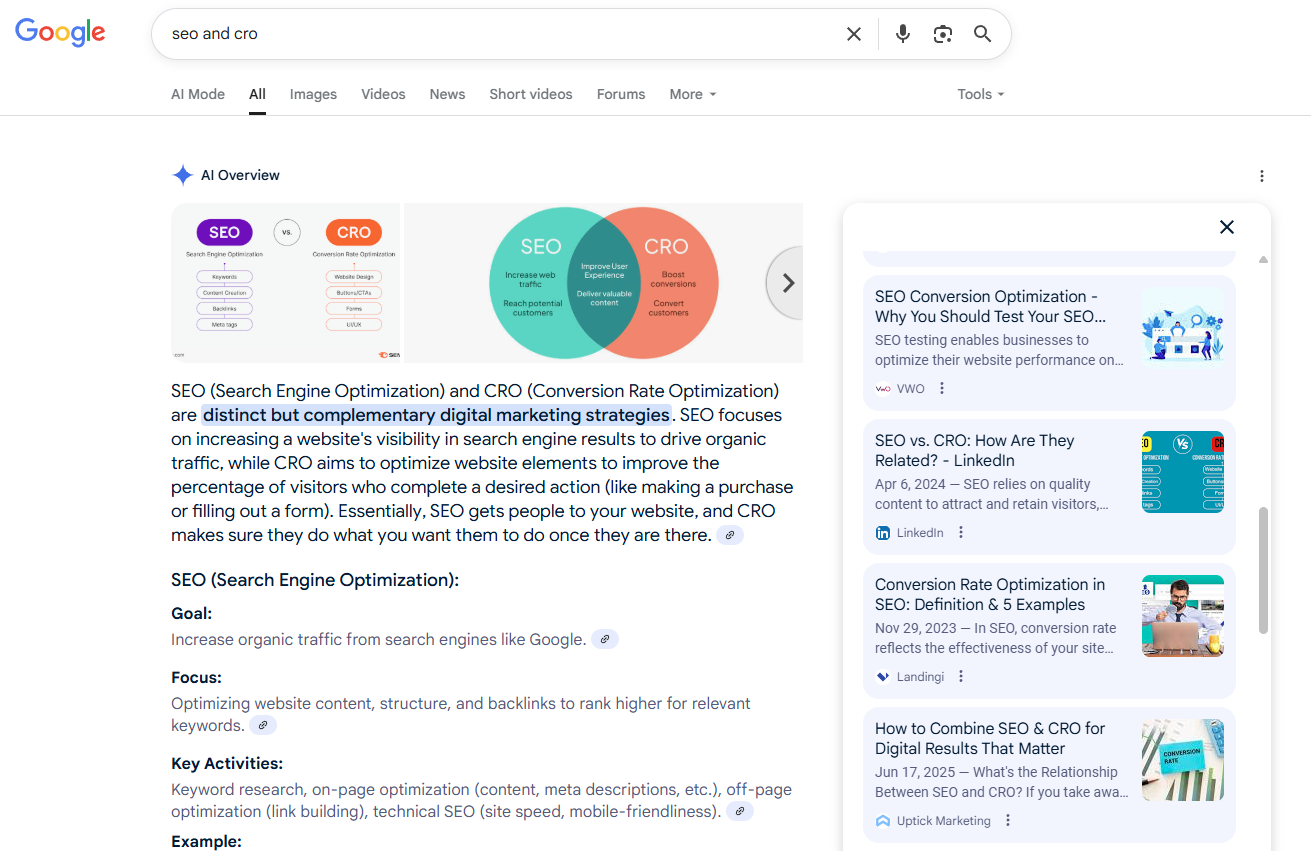
Task: Open three-dot menu next to VWO source
Action: point(941,389)
